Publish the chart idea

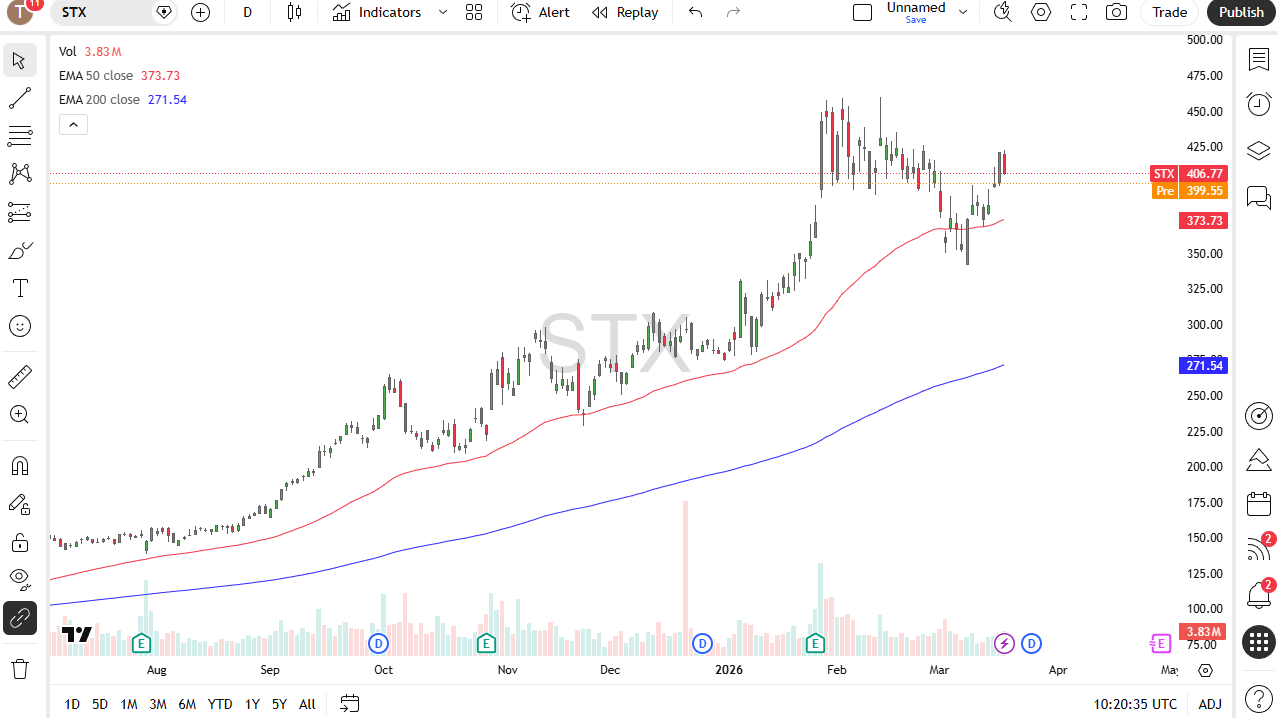point(1241,12)
